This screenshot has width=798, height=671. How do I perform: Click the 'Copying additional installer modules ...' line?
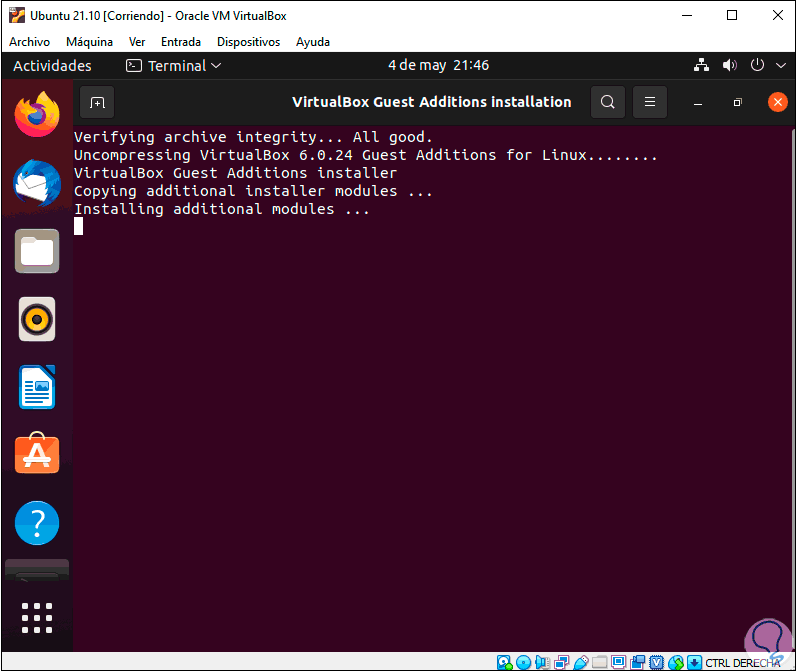[253, 191]
